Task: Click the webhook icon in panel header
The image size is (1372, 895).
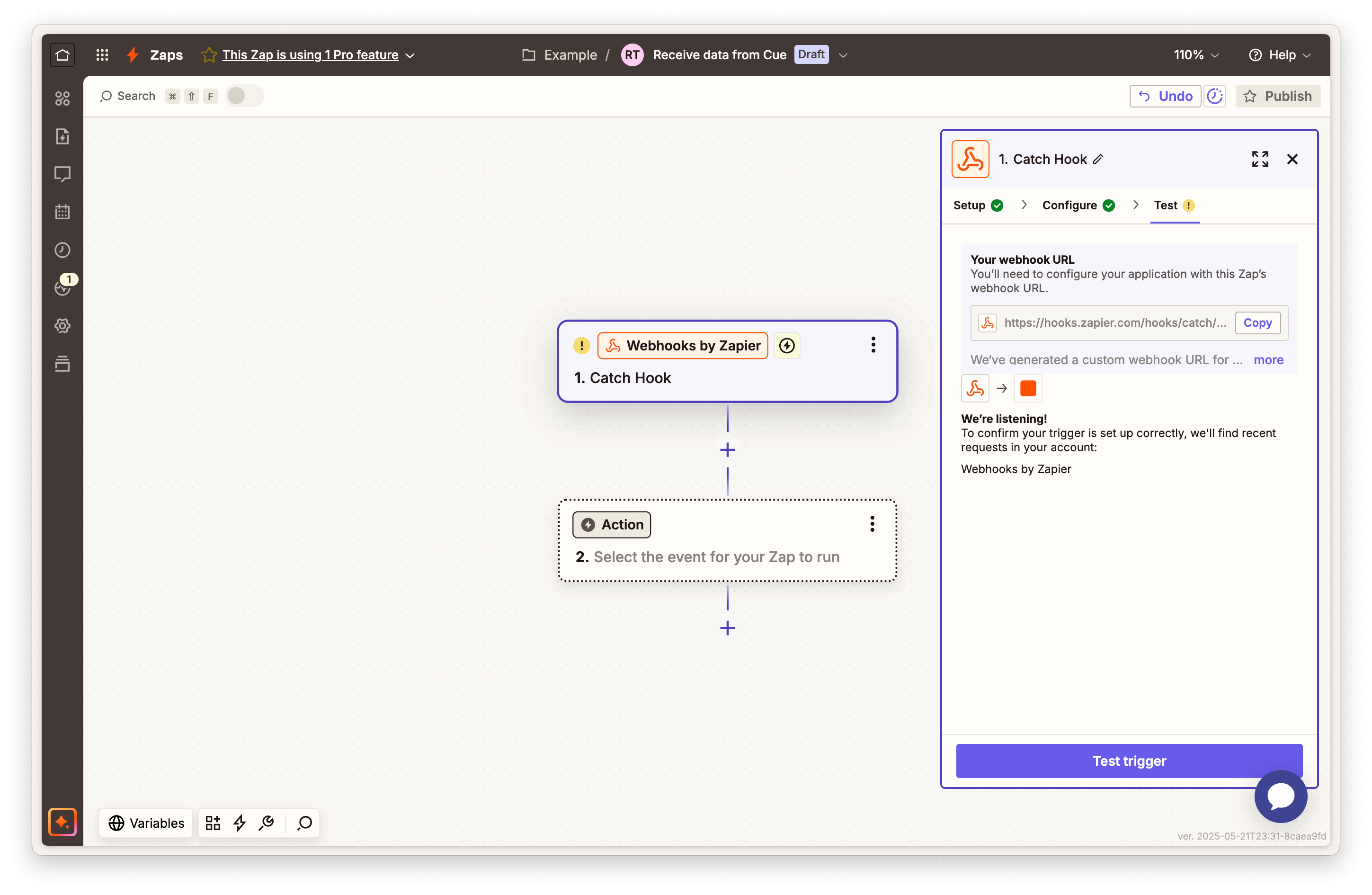Action: 970,159
